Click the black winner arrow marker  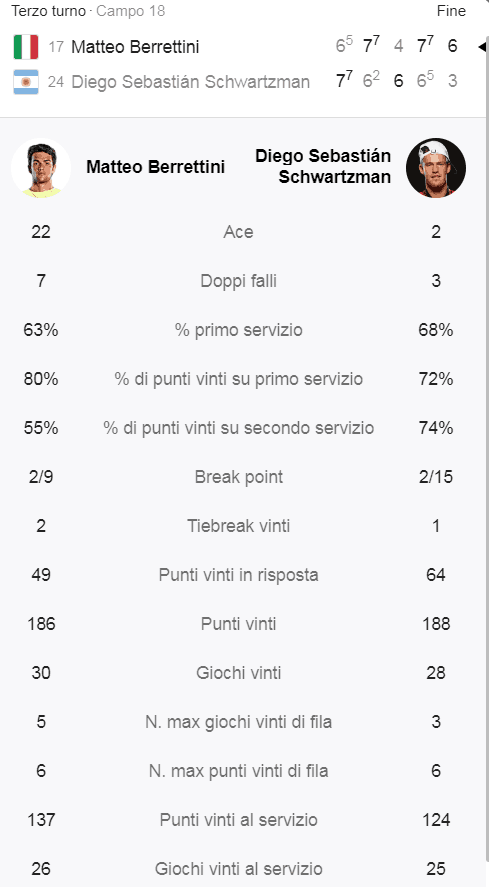tap(482, 46)
